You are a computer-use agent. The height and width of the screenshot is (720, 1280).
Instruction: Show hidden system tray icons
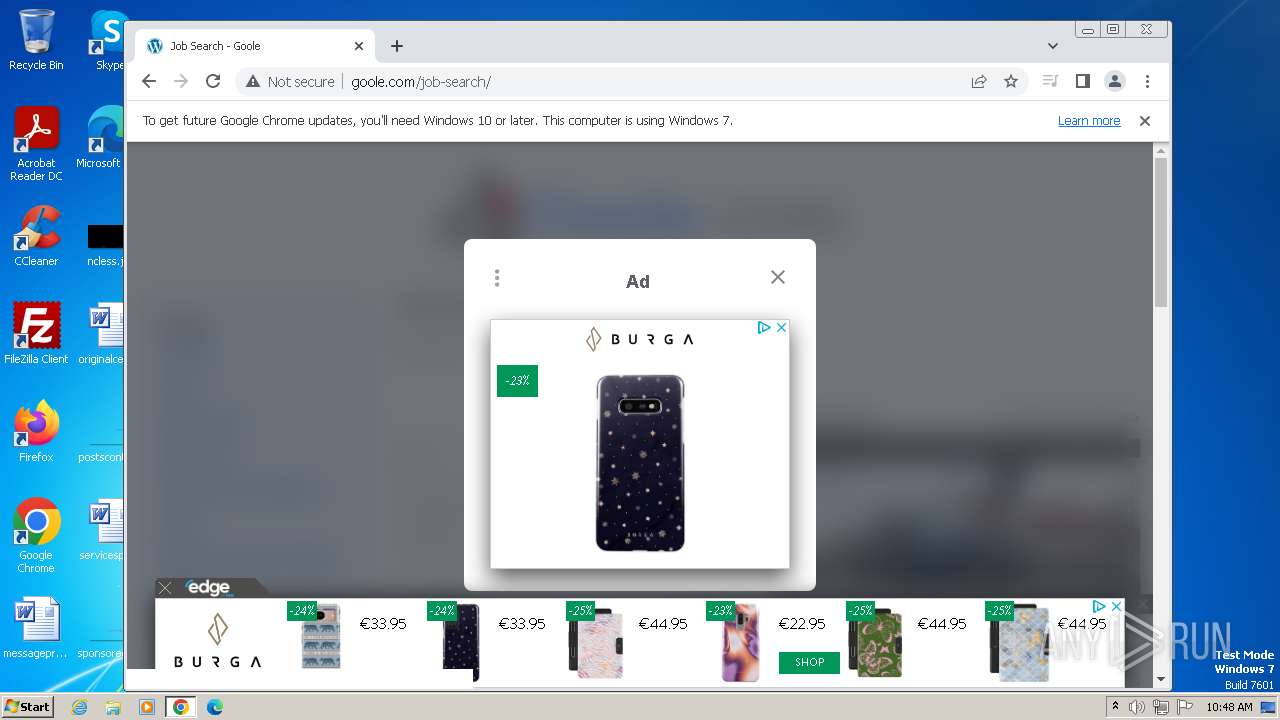click(1115, 707)
